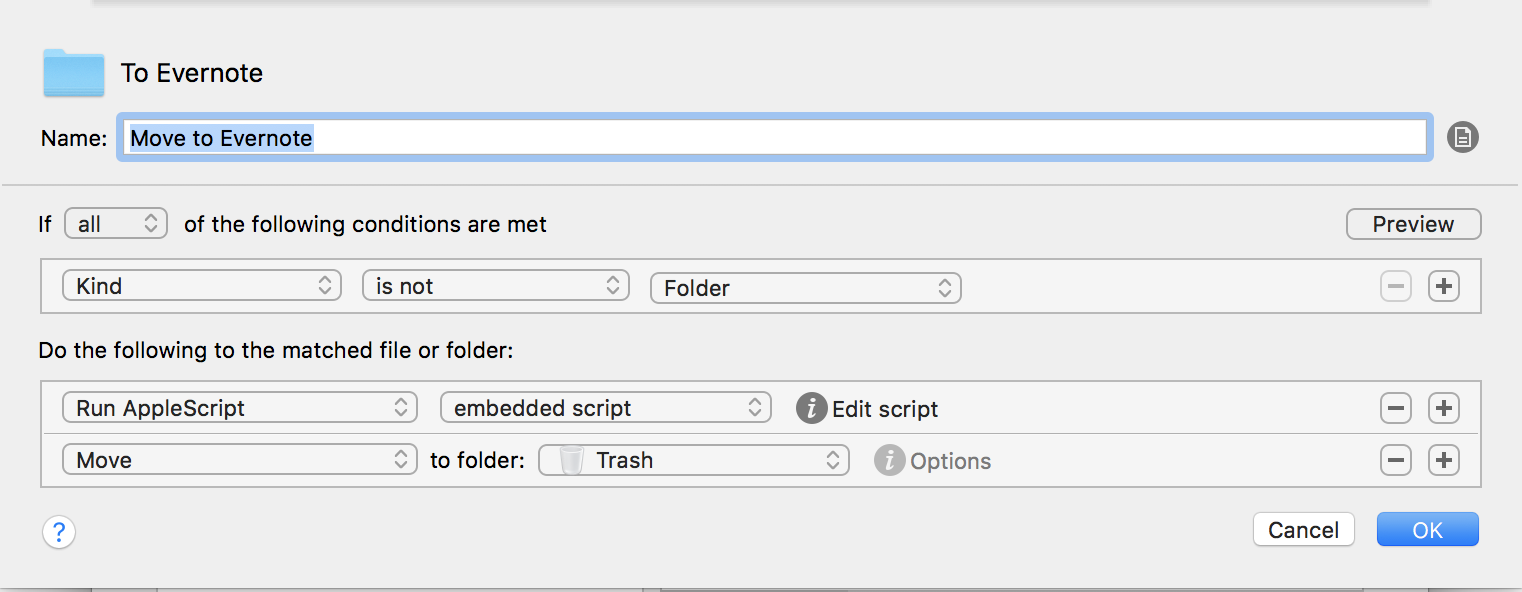
Task: Open help with the question mark icon
Action: coord(59,531)
